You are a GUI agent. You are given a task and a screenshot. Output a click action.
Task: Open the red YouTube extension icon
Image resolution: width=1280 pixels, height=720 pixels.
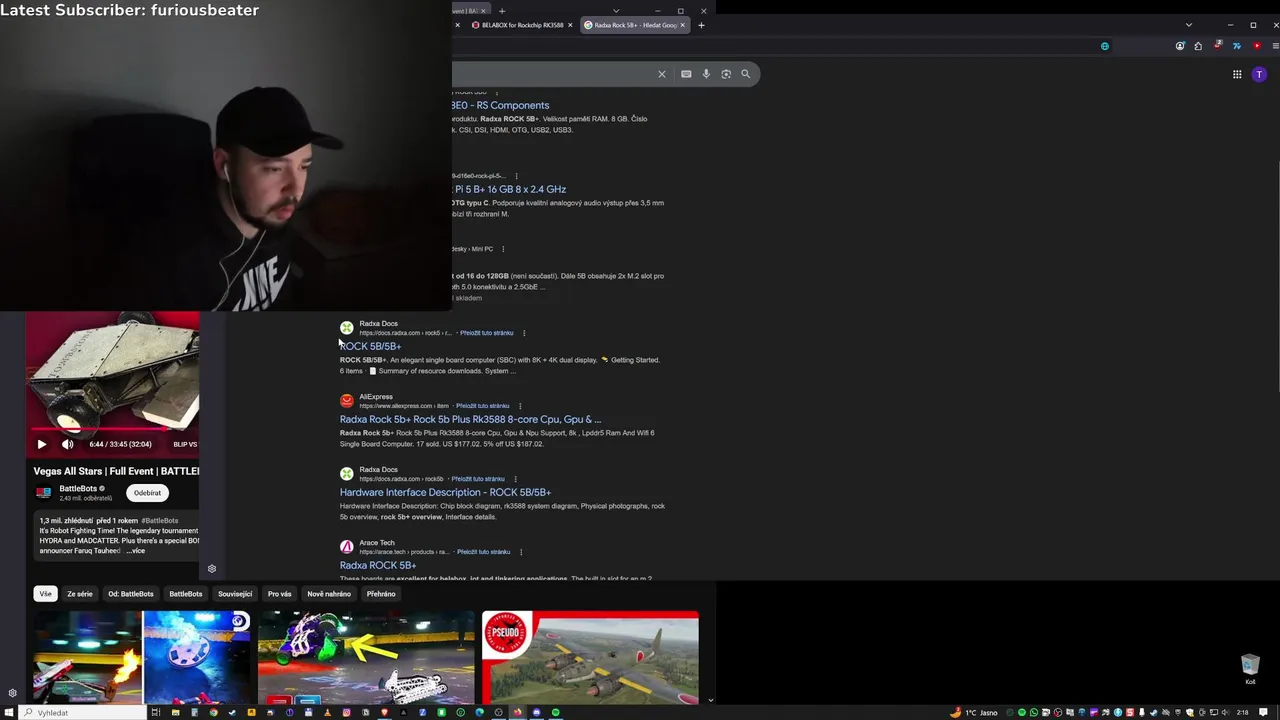1257,46
